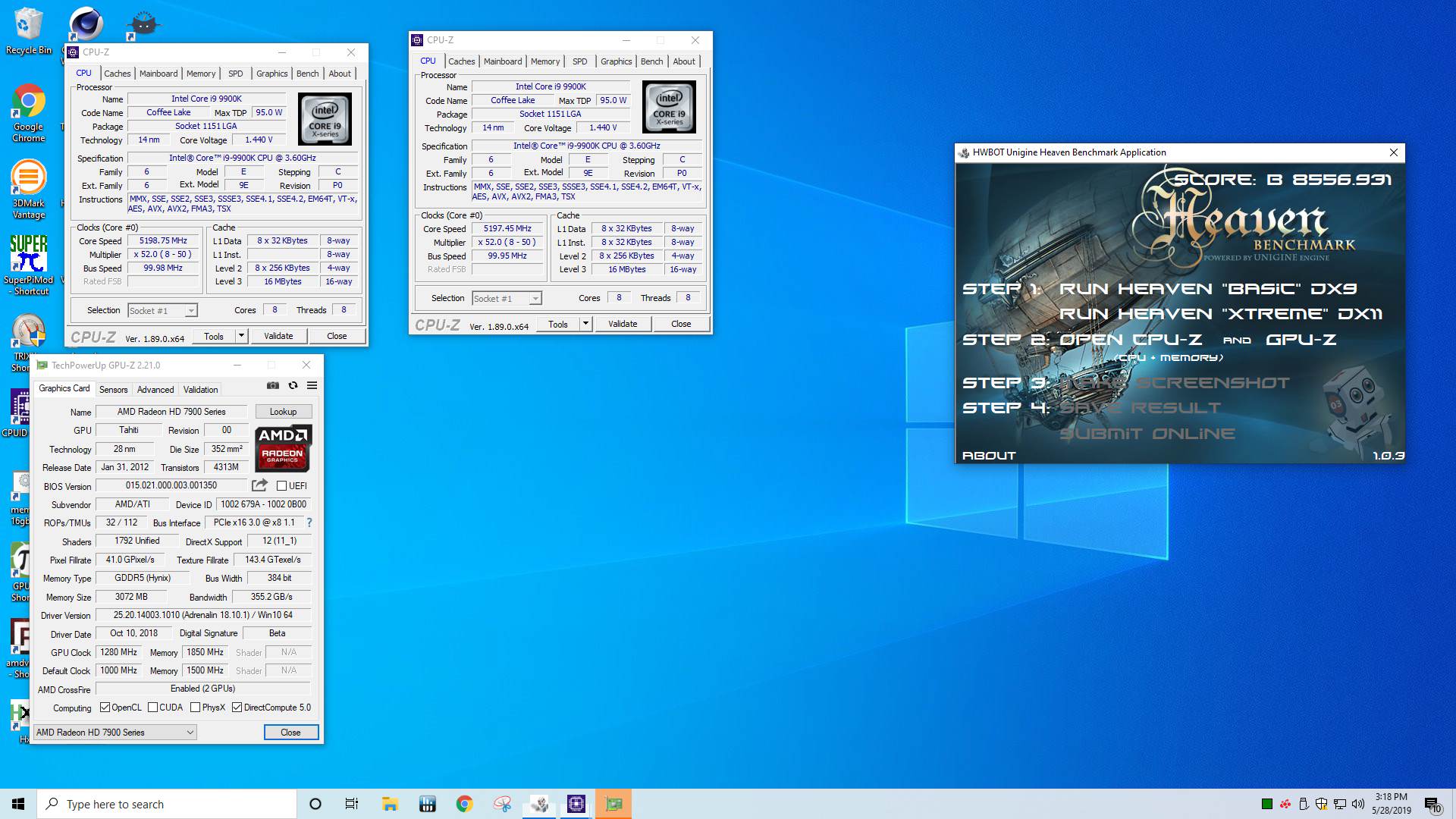Viewport: 1456px width, 819px height.
Task: Click OPEN CPU-Z link in Heaven benchmark
Action: [1131, 340]
